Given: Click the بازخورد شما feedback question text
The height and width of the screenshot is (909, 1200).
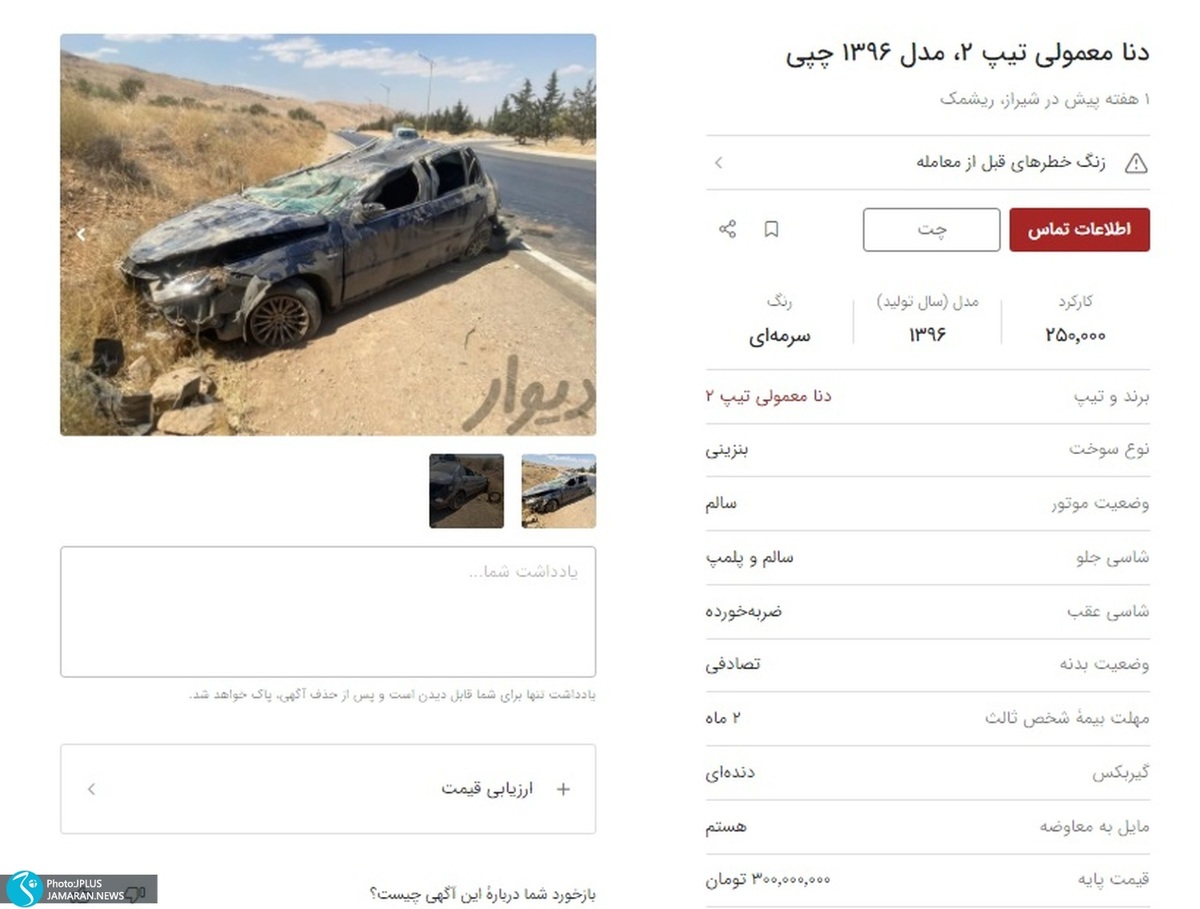Looking at the screenshot, I should click(482, 895).
